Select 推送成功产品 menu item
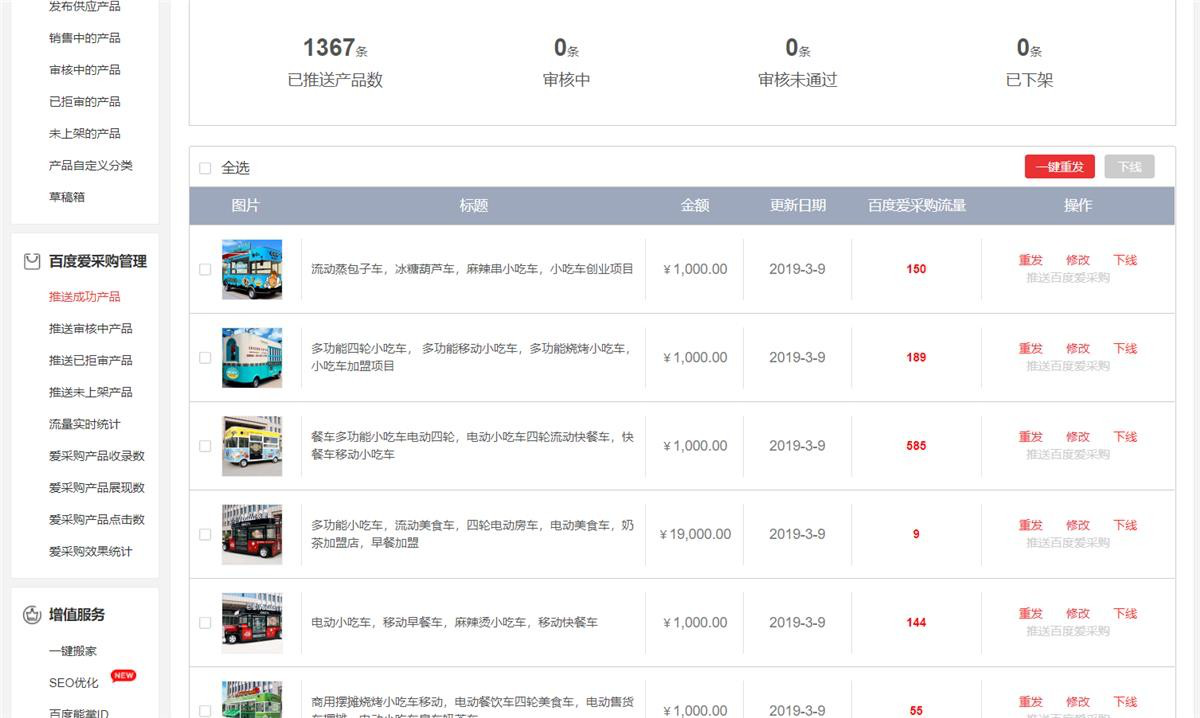 (85, 297)
